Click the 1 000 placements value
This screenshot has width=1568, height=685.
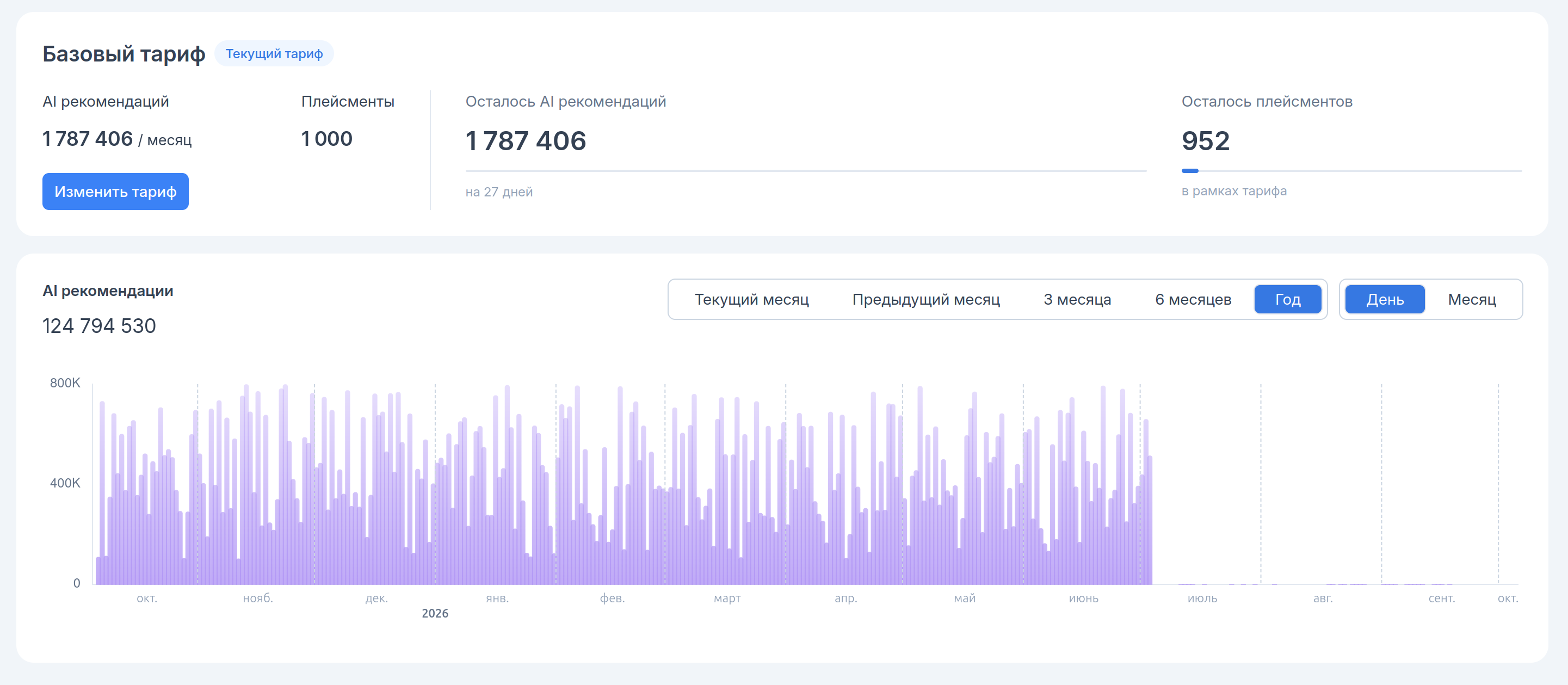[327, 139]
